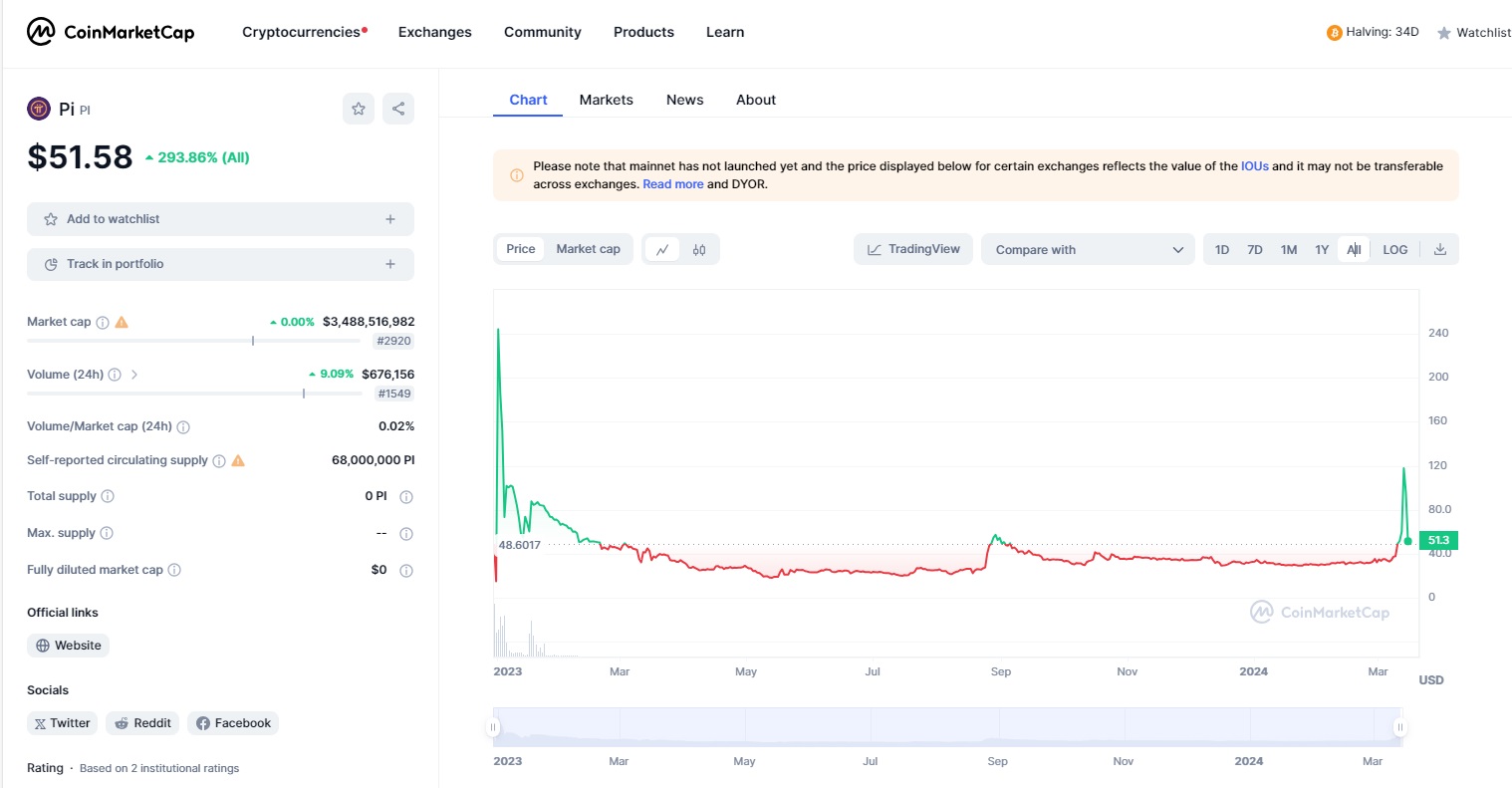
Task: Open the Twitter social link
Action: click(62, 723)
